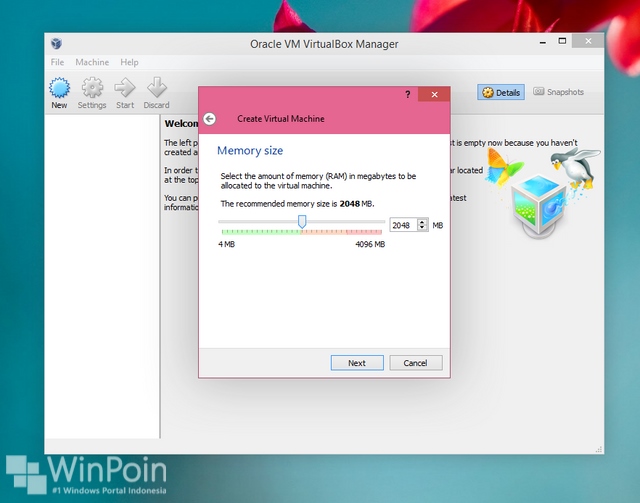The width and height of the screenshot is (640, 503).
Task: Go back using the wizard back arrow
Action: (x=209, y=119)
